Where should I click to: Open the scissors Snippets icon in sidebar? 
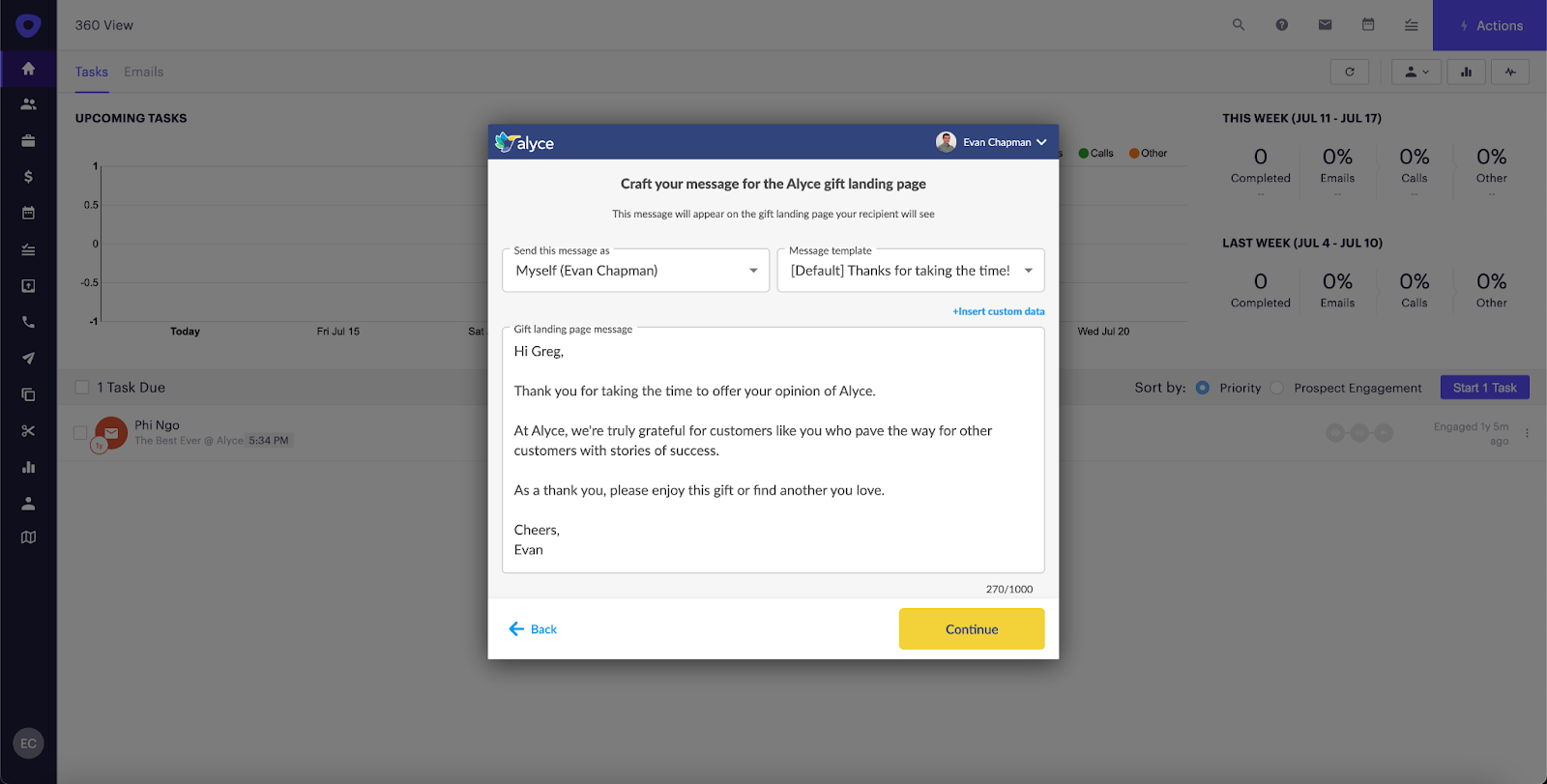28,431
